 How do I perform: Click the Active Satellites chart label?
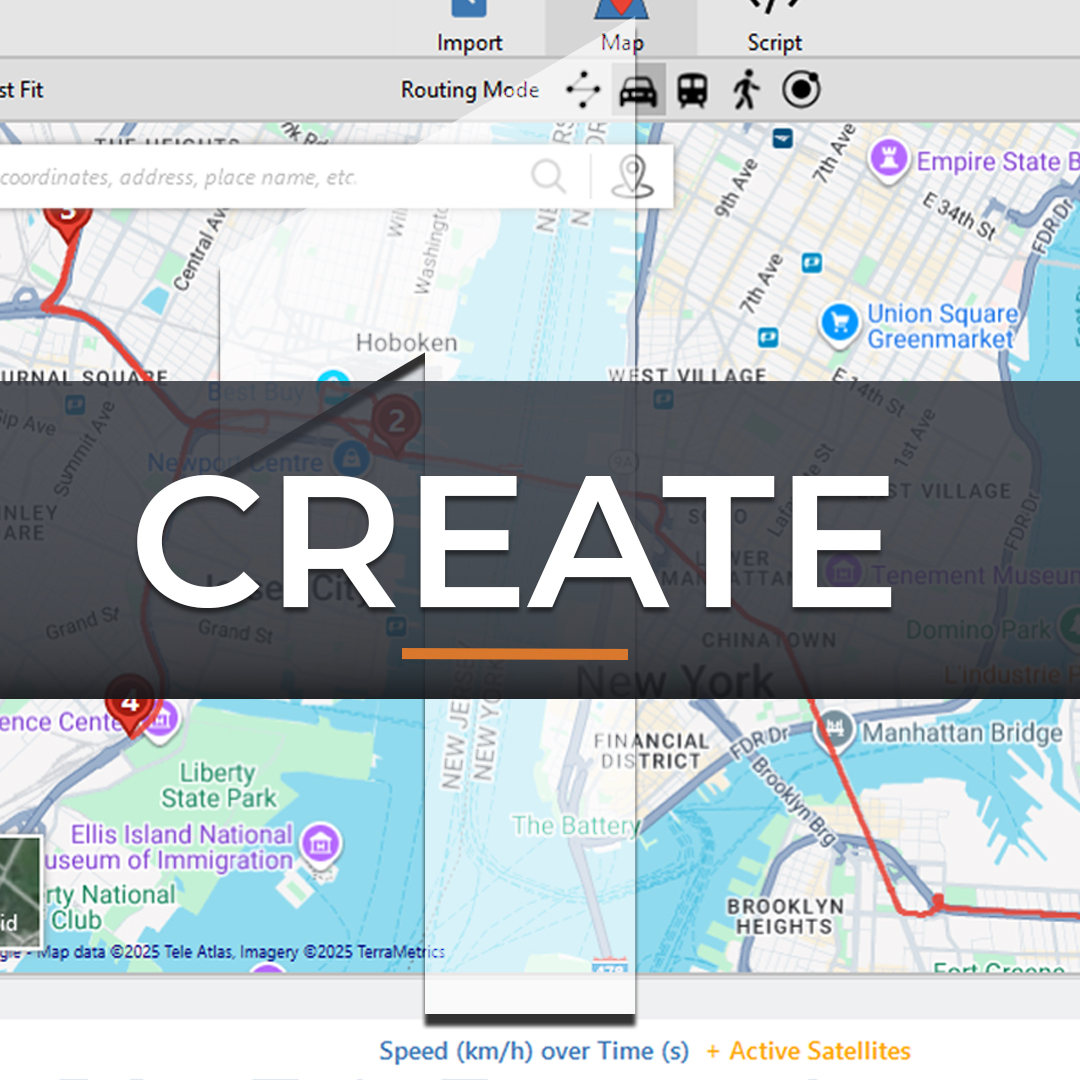tap(819, 1051)
